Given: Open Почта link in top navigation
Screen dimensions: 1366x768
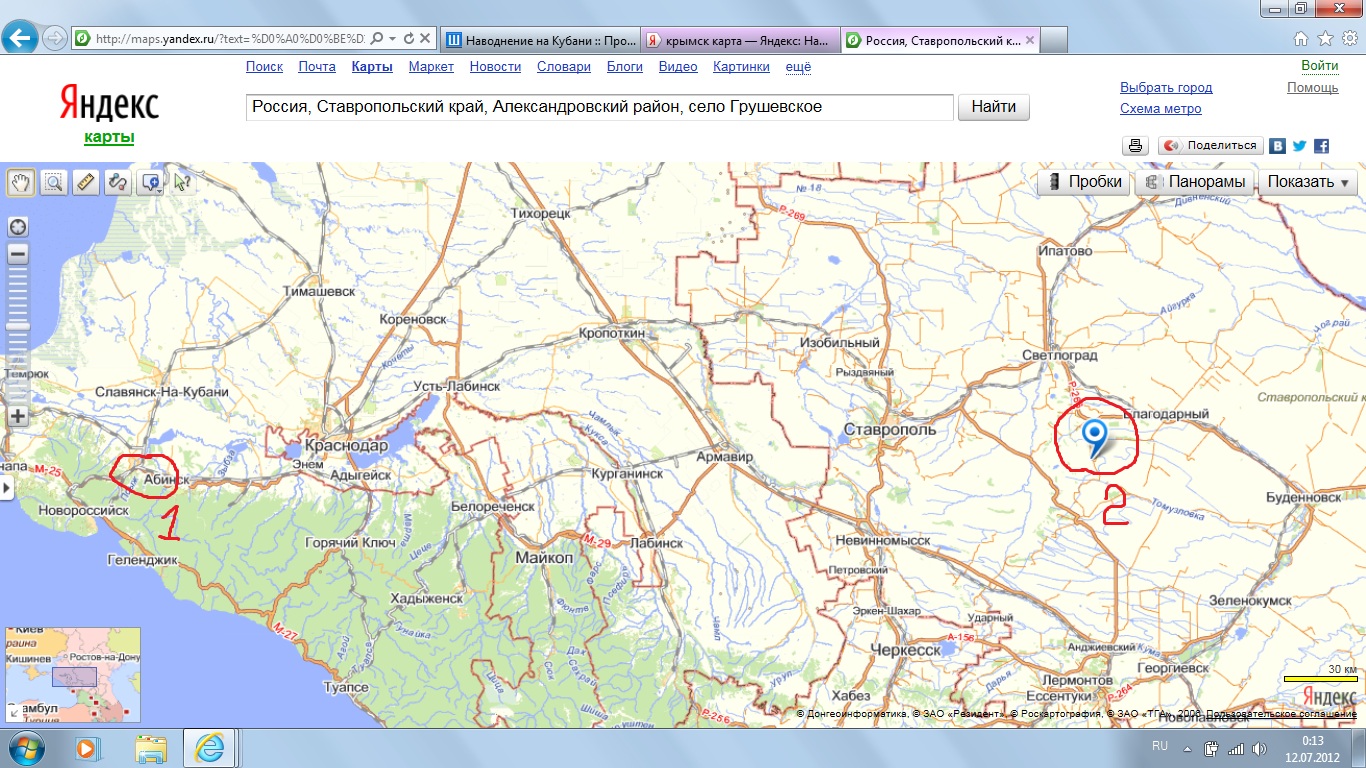Looking at the screenshot, I should 317,67.
